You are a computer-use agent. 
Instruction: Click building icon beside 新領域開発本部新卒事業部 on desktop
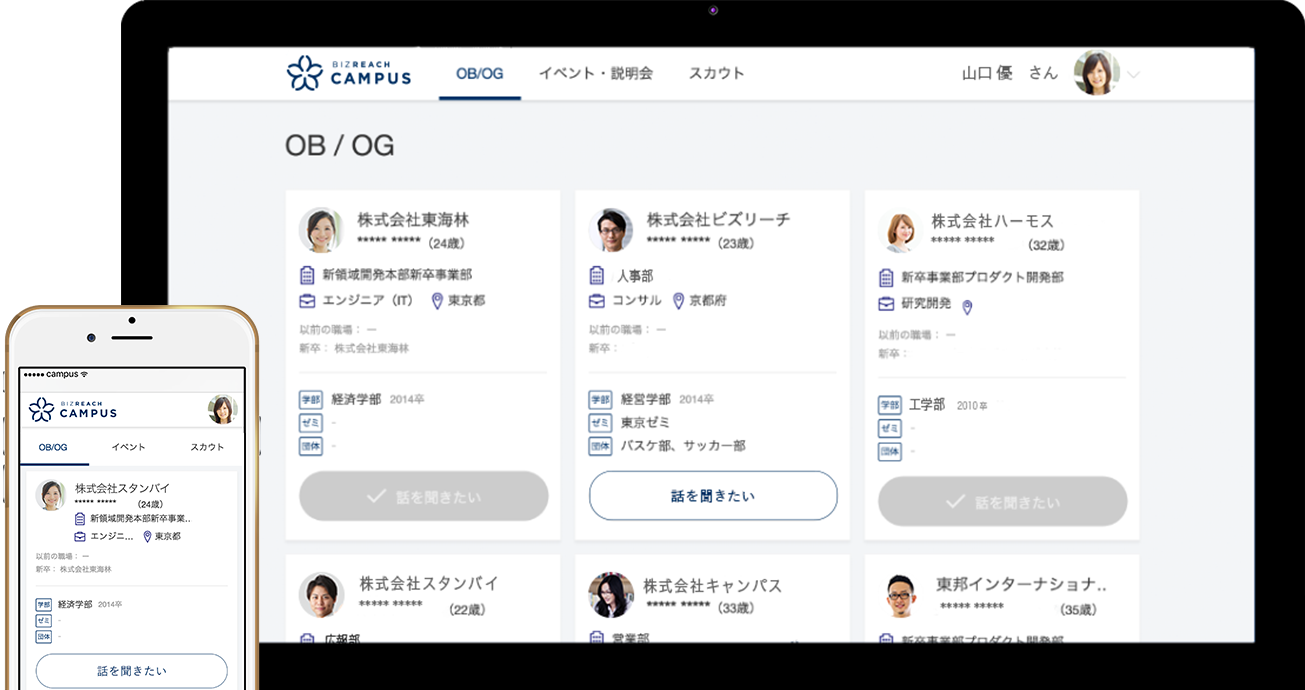click(308, 275)
